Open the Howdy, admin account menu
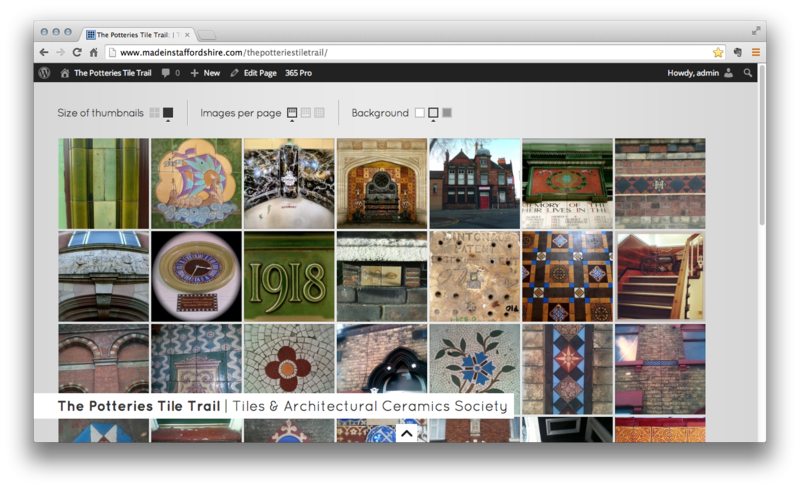This screenshot has width=800, height=489. tap(700, 73)
